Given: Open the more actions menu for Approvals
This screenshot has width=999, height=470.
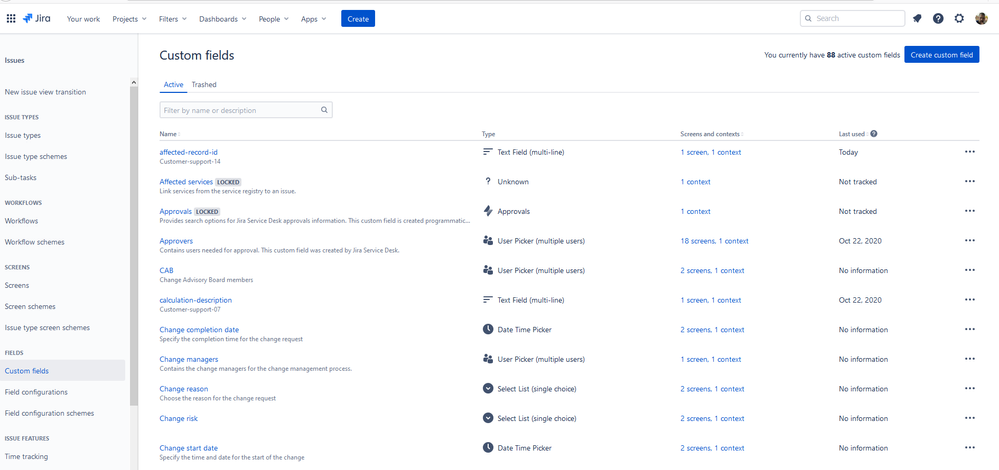Looking at the screenshot, I should (x=970, y=211).
